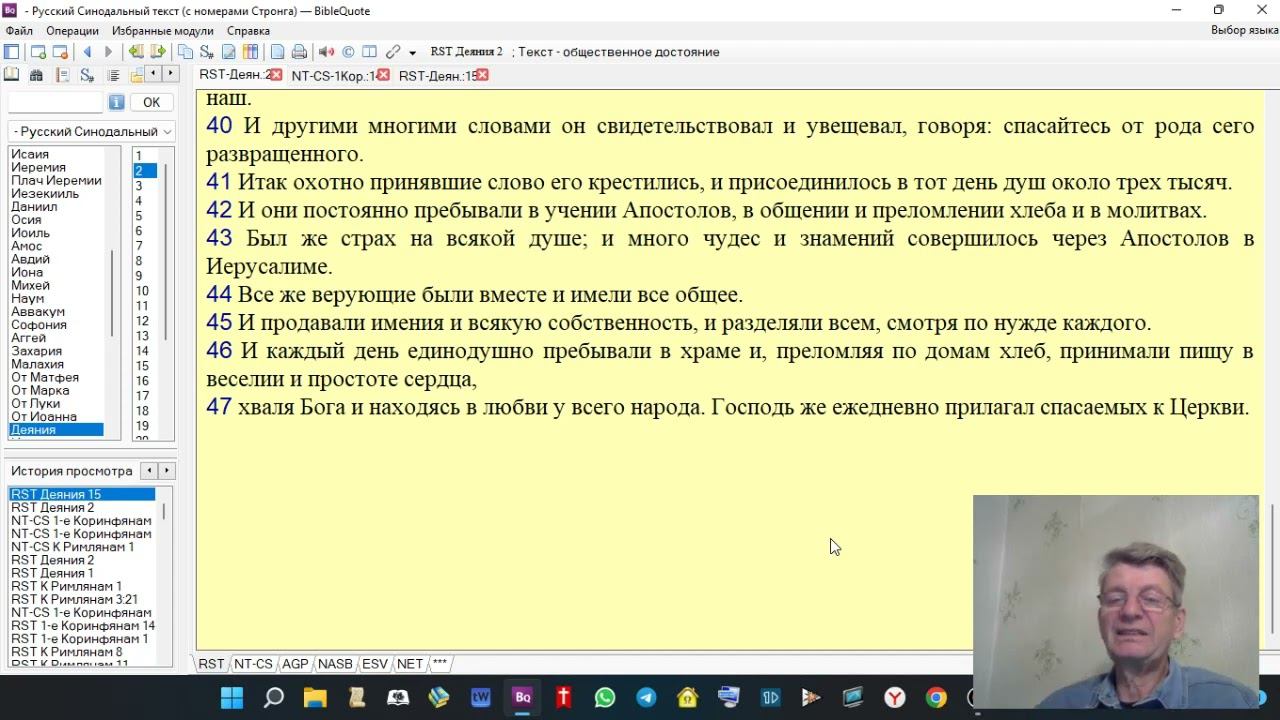Click side panel tab strip left arrow
Screen dimensions: 1280x720
[153, 73]
